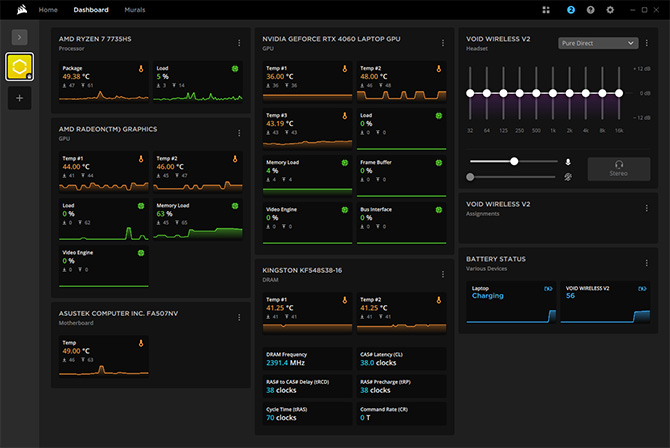Open Kingston DRAM panel menu
Viewport: 670px width, 448px height.
pyautogui.click(x=443, y=274)
